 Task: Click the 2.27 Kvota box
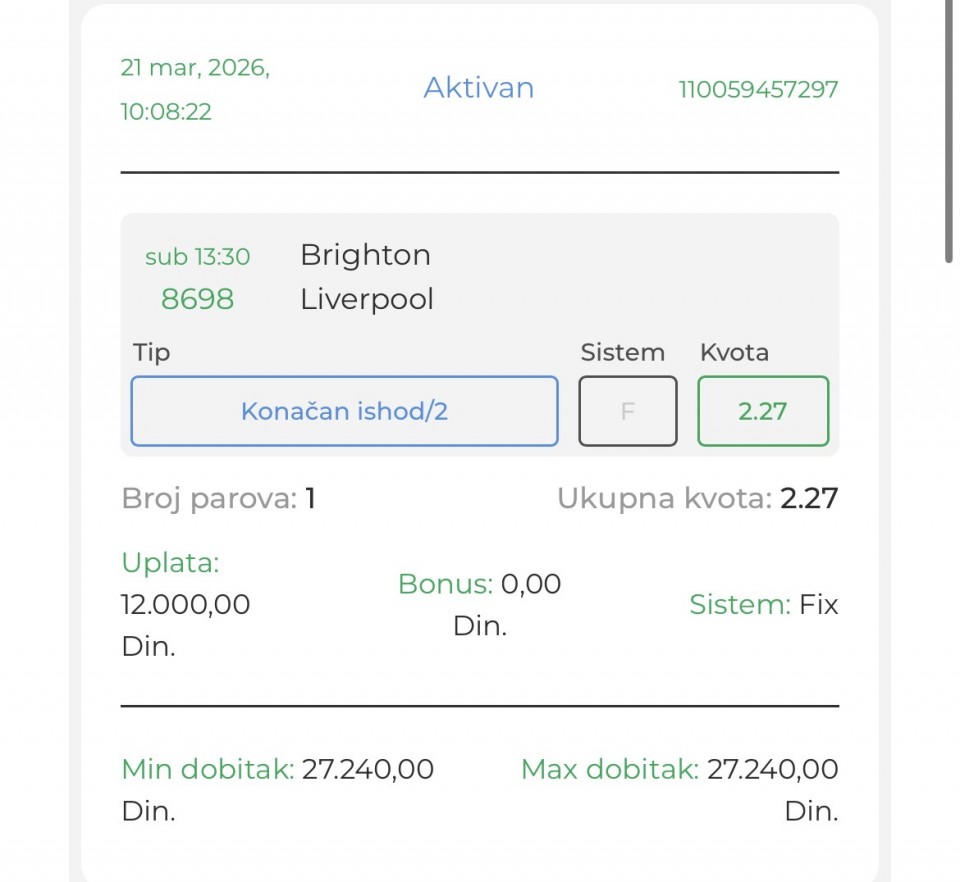[x=762, y=411]
